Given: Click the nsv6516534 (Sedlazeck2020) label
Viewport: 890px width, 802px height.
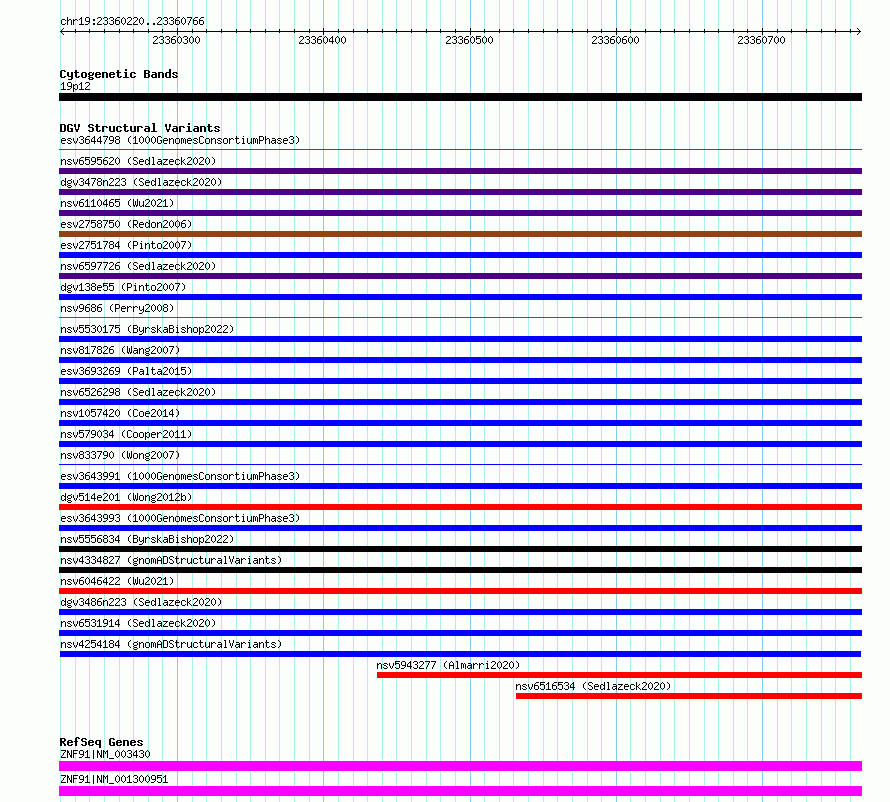Looking at the screenshot, I should click(593, 686).
